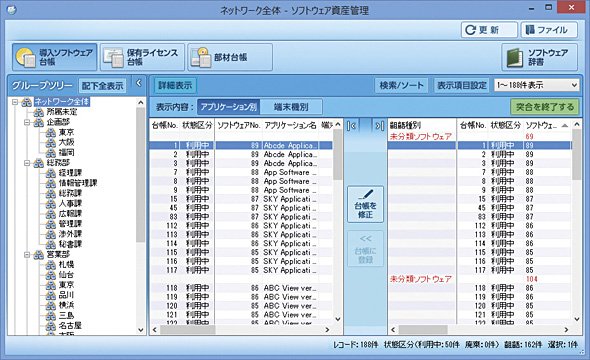Collapse the 営業部 tree node
The image size is (590, 360).
(x=27, y=255)
